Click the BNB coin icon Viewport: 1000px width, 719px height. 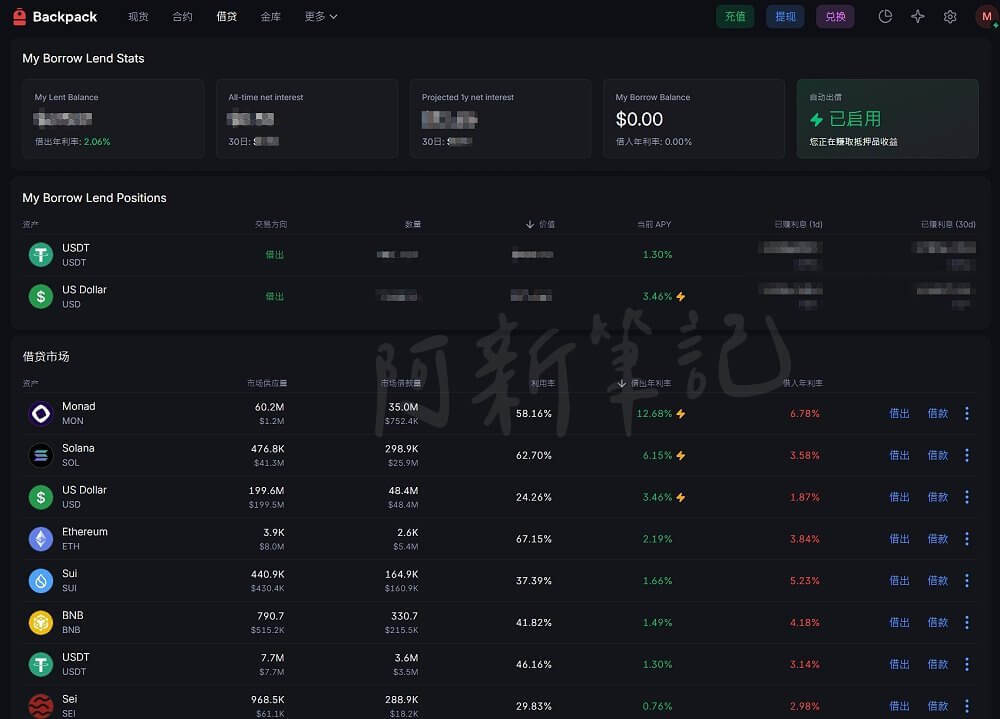41,623
